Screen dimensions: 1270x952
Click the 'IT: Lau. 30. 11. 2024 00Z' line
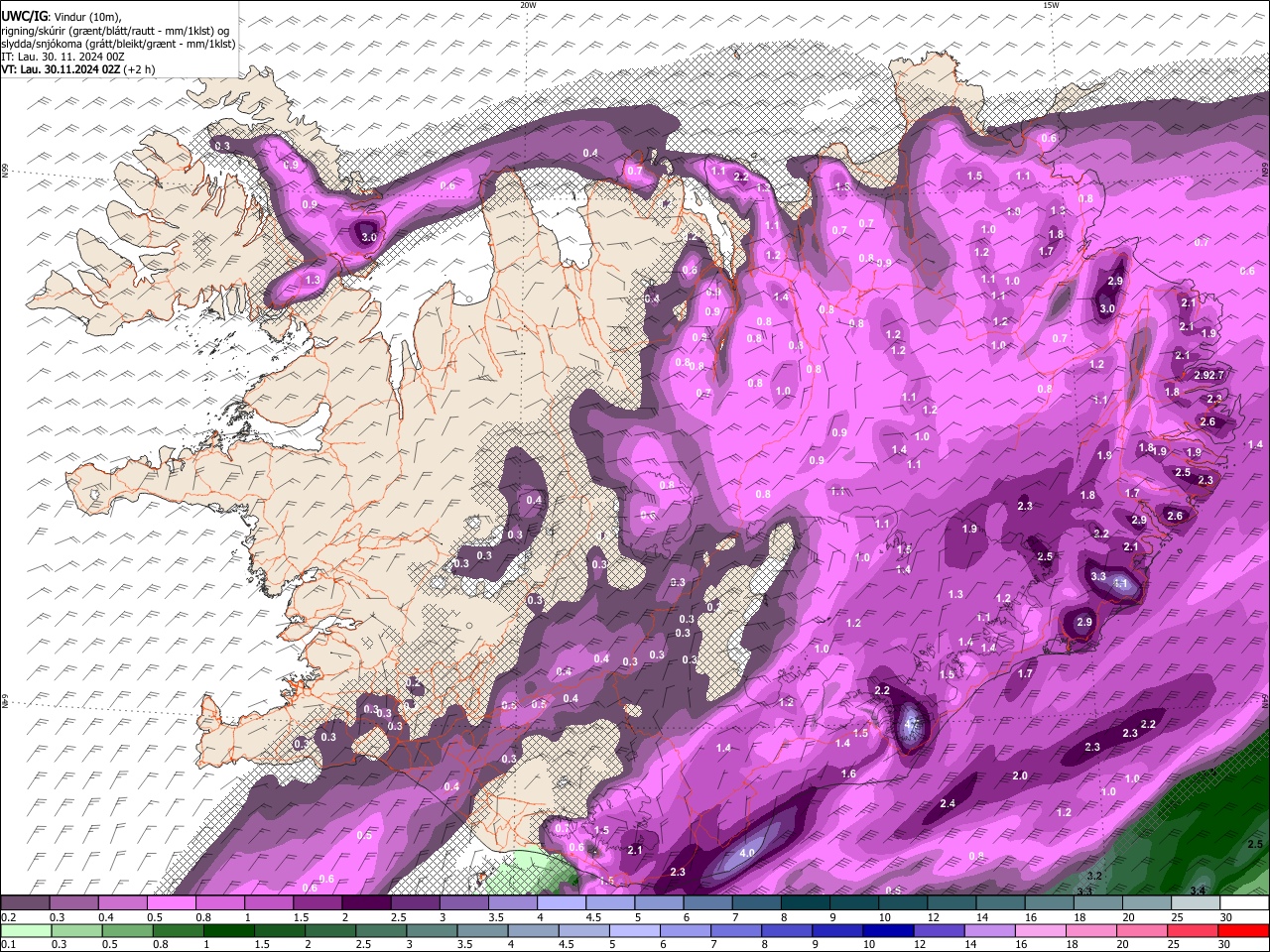62,57
